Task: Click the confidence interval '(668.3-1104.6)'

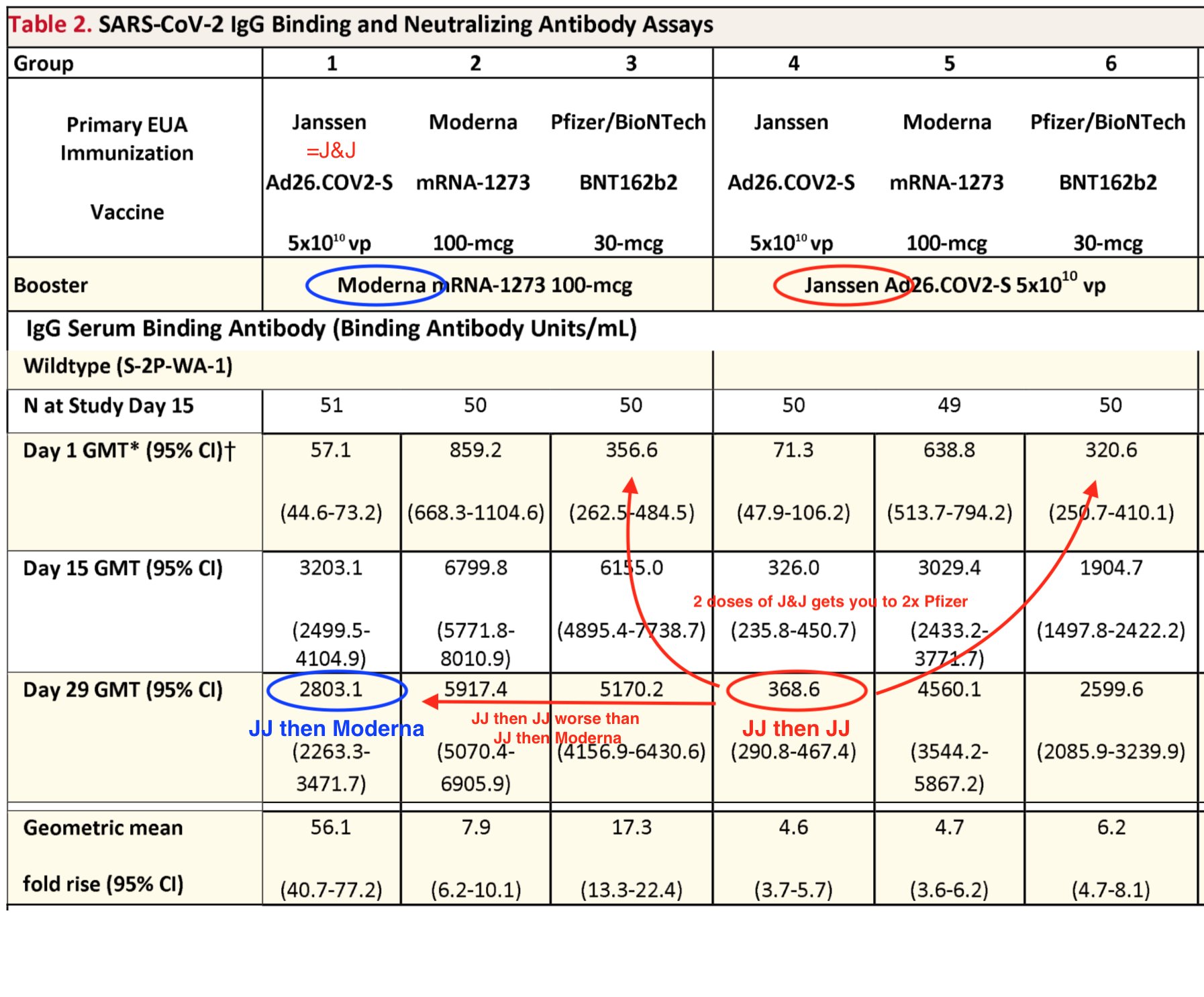Action: point(476,513)
